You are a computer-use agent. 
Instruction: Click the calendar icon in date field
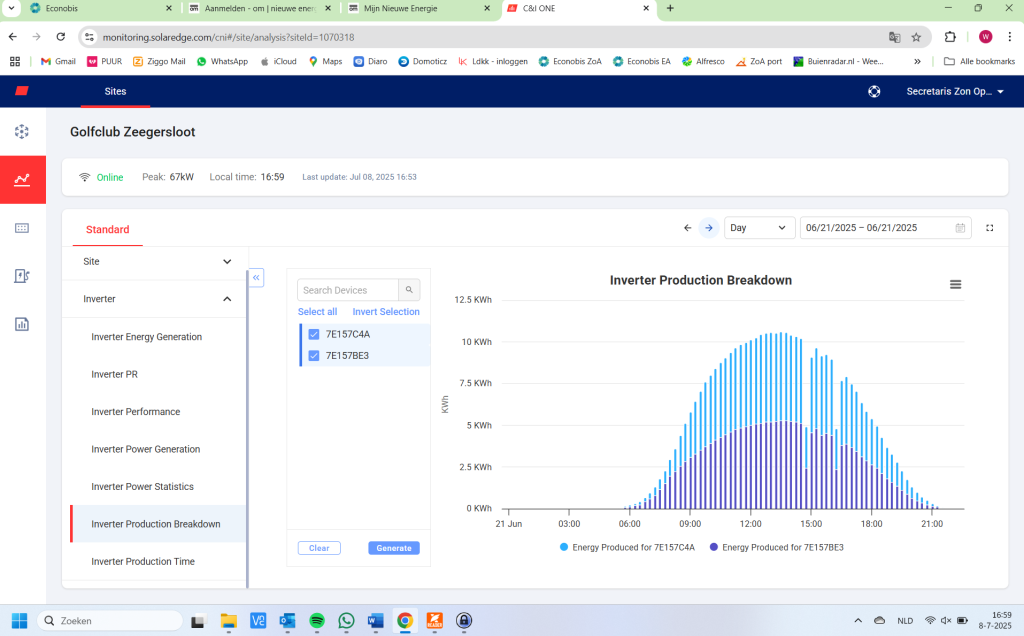tap(960, 228)
